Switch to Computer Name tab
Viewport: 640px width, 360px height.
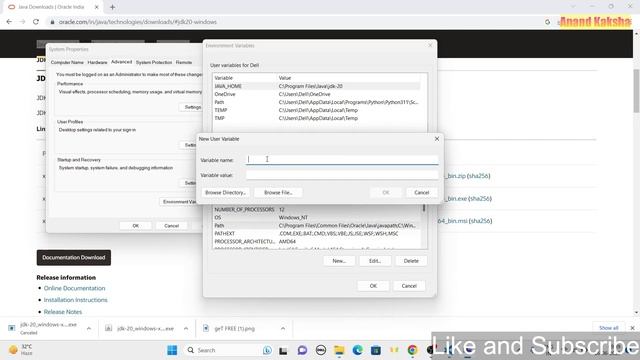[67, 62]
